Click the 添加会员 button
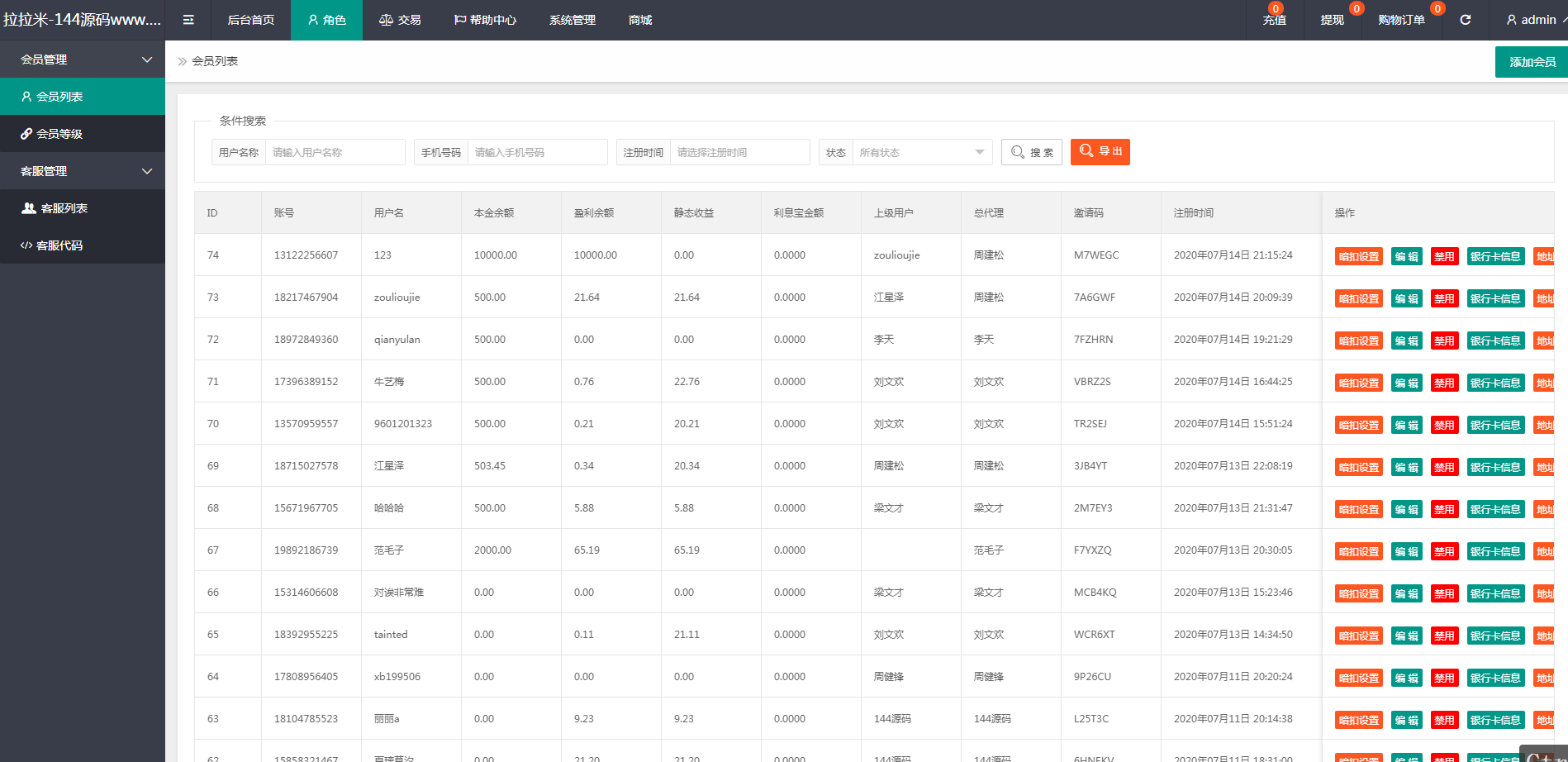This screenshot has width=1568, height=762. click(x=1532, y=62)
